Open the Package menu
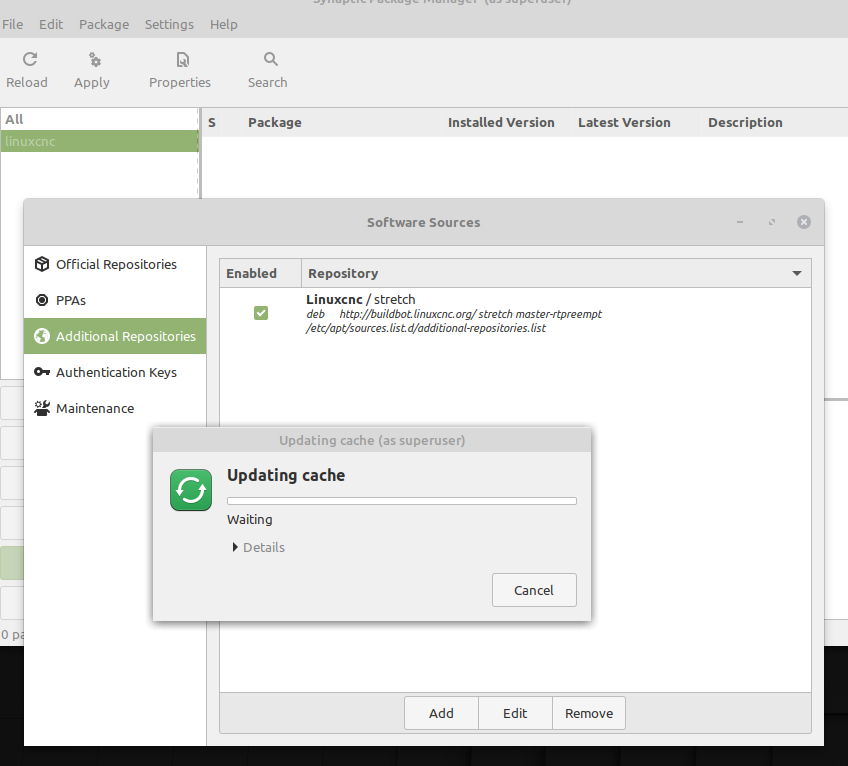 click(104, 24)
